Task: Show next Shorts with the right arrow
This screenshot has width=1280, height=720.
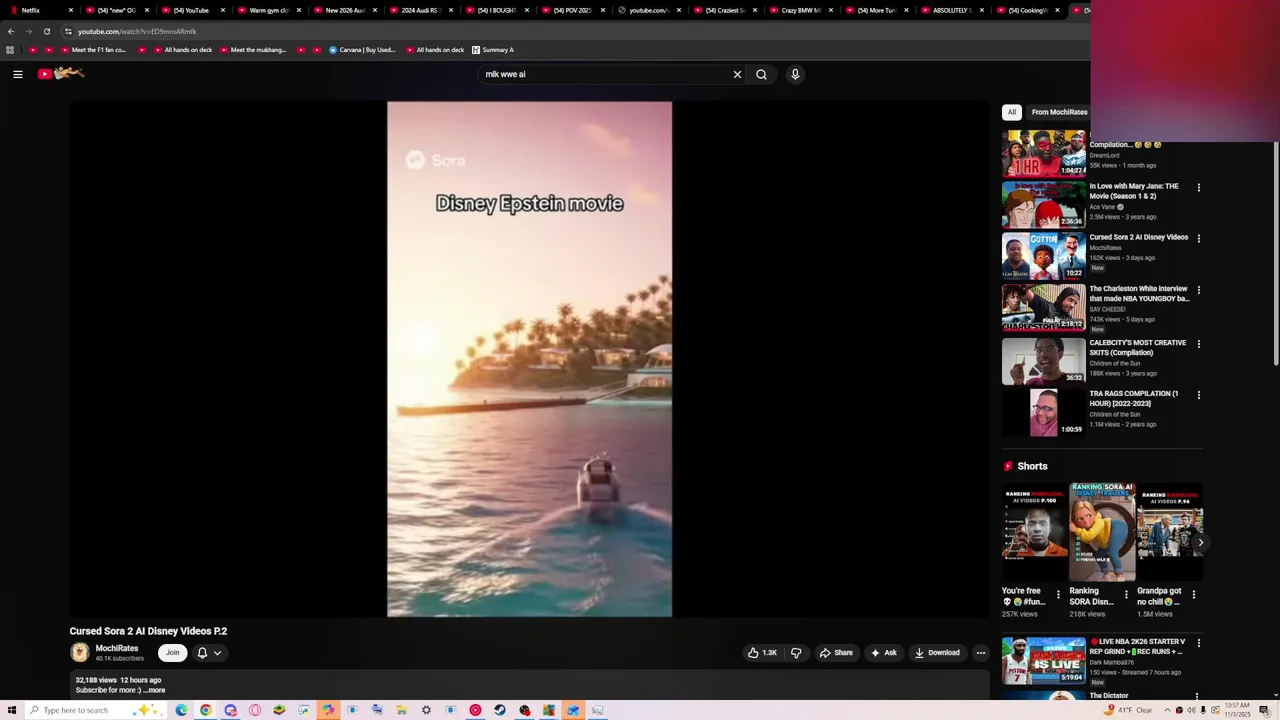Action: (1200, 543)
